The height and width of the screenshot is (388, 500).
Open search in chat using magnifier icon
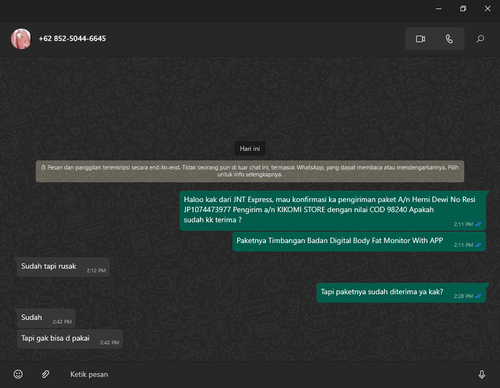[x=480, y=39]
